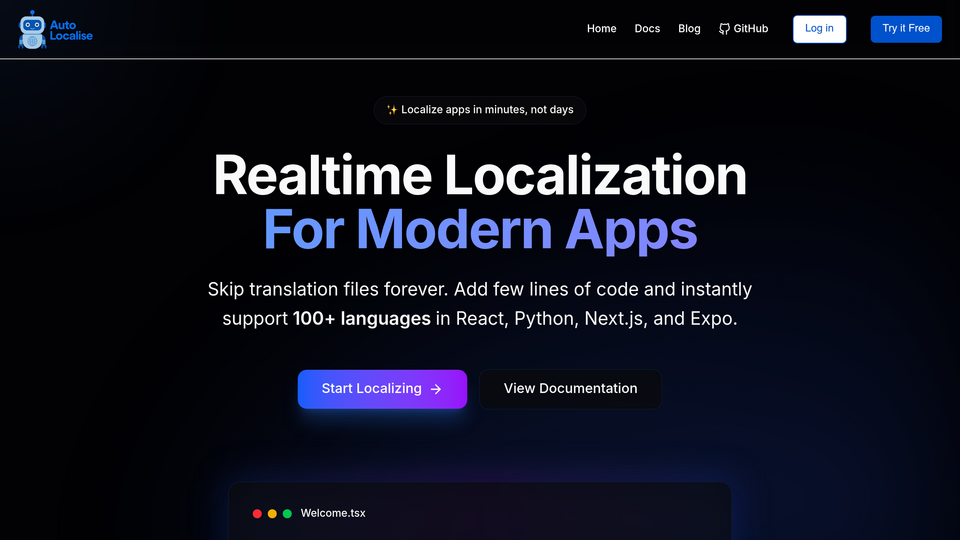Viewport: 960px width, 540px height.
Task: Go to the Blog page
Action: 689,29
